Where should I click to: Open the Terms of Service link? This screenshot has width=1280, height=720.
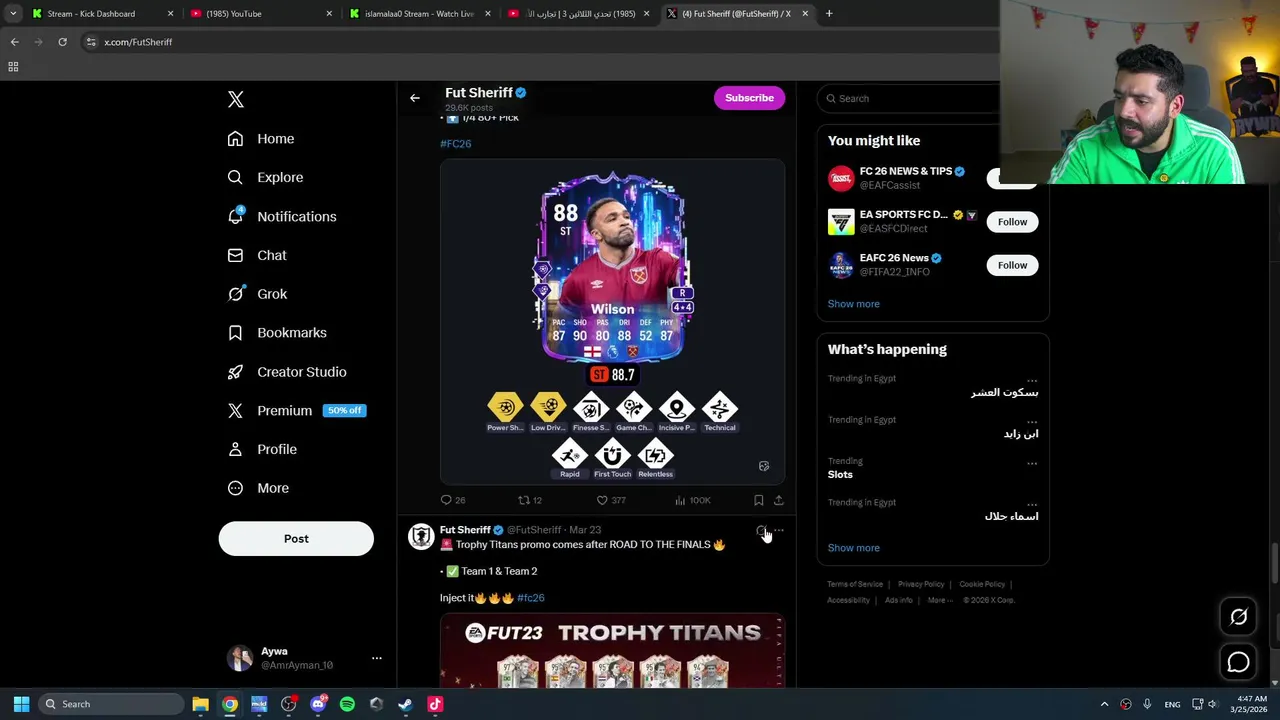[855, 584]
